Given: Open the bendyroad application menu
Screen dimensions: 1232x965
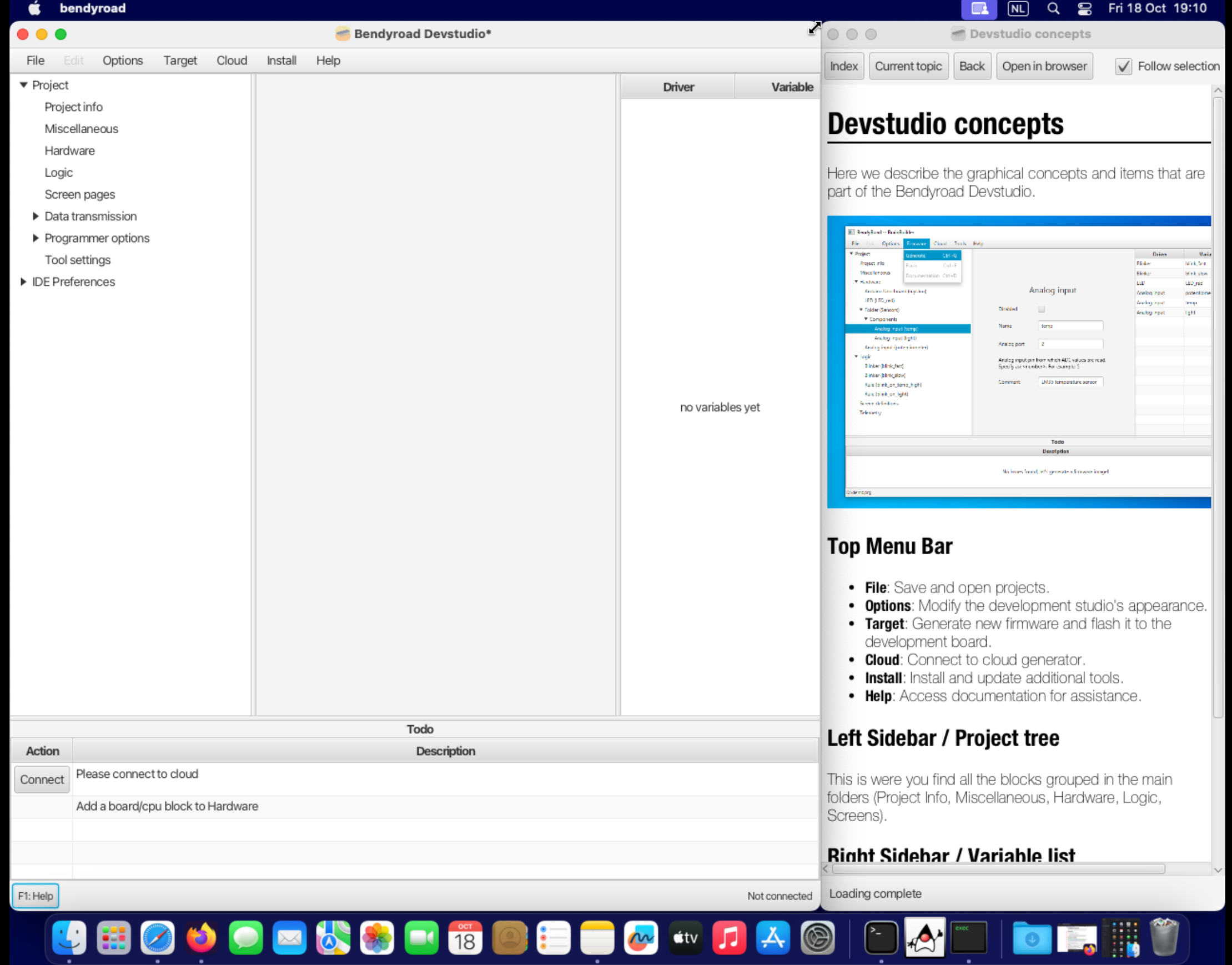Looking at the screenshot, I should [93, 8].
